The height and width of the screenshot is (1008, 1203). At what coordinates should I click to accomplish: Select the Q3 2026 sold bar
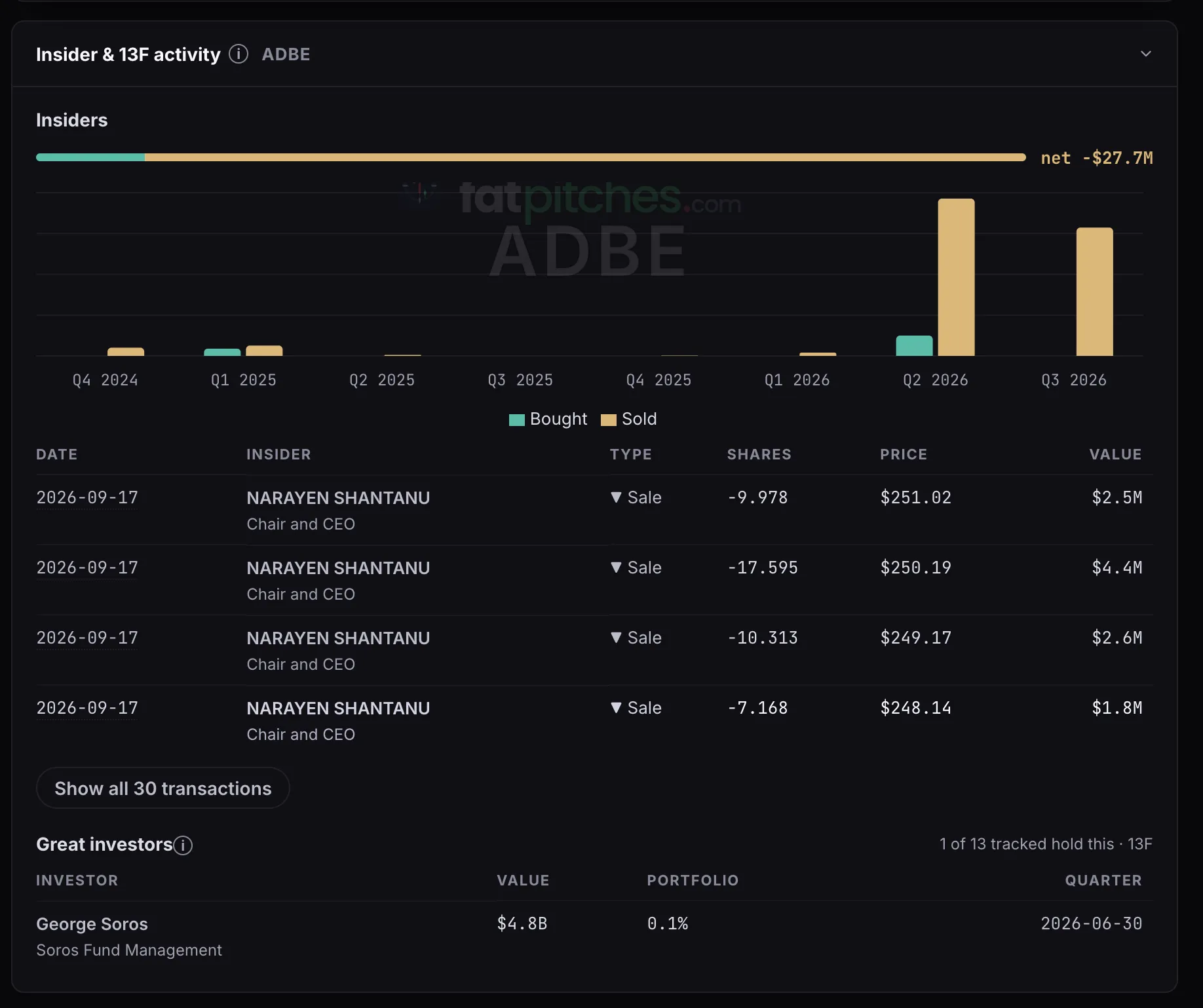click(x=1094, y=292)
